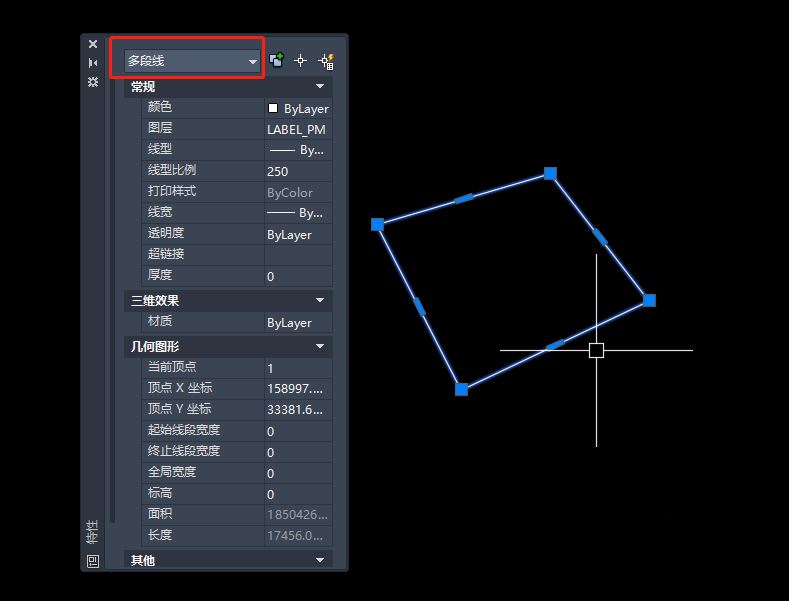Edit the 标高 value

pyautogui.click(x=298, y=494)
